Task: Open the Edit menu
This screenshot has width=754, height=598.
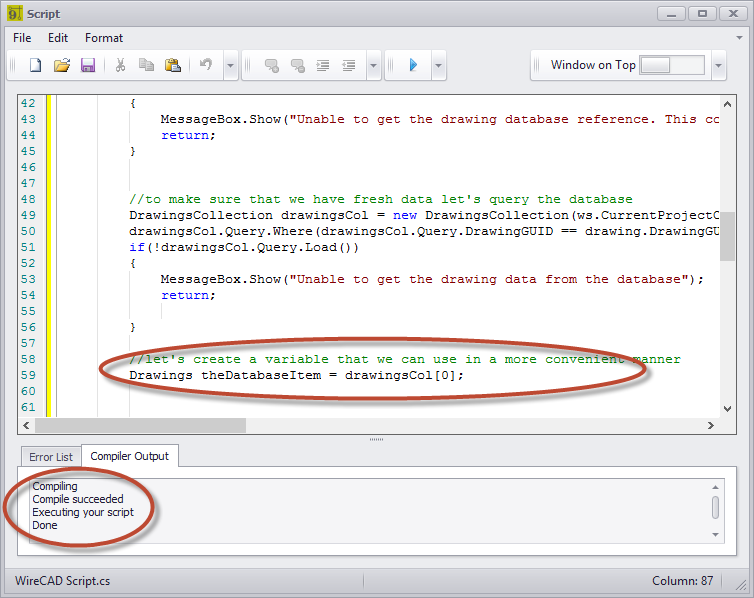Action: (58, 38)
